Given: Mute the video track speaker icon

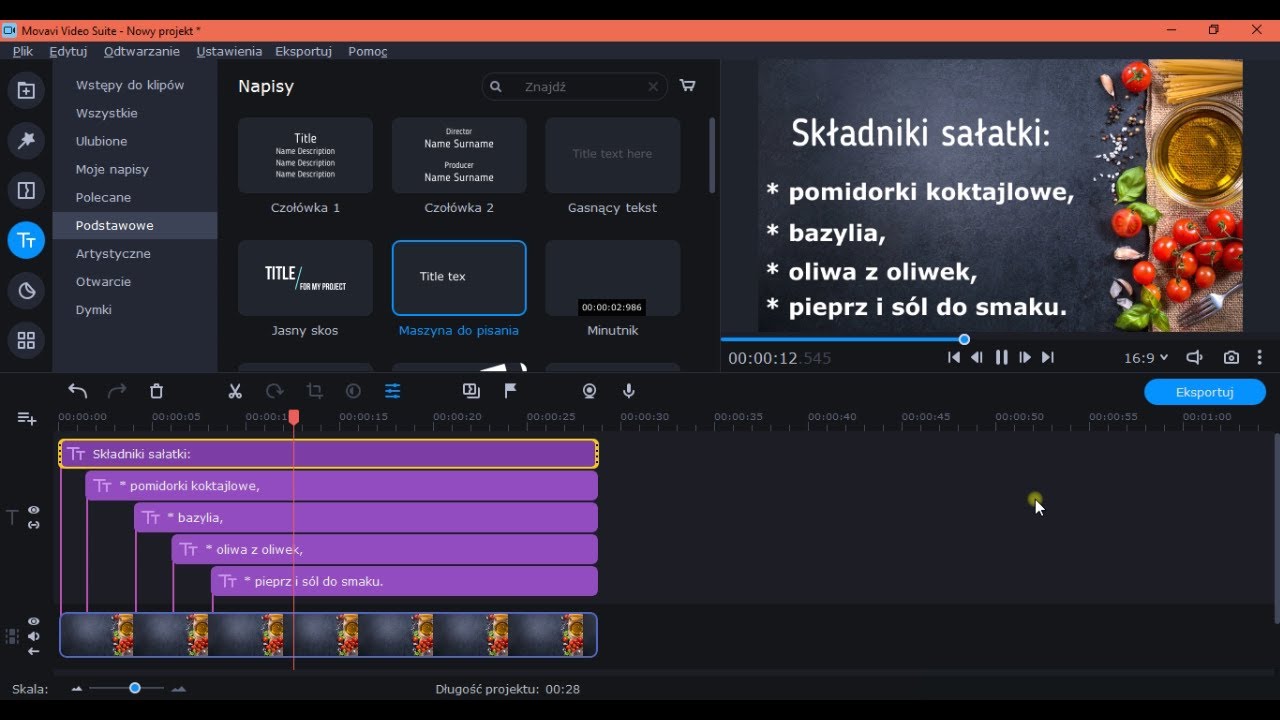Looking at the screenshot, I should [34, 636].
